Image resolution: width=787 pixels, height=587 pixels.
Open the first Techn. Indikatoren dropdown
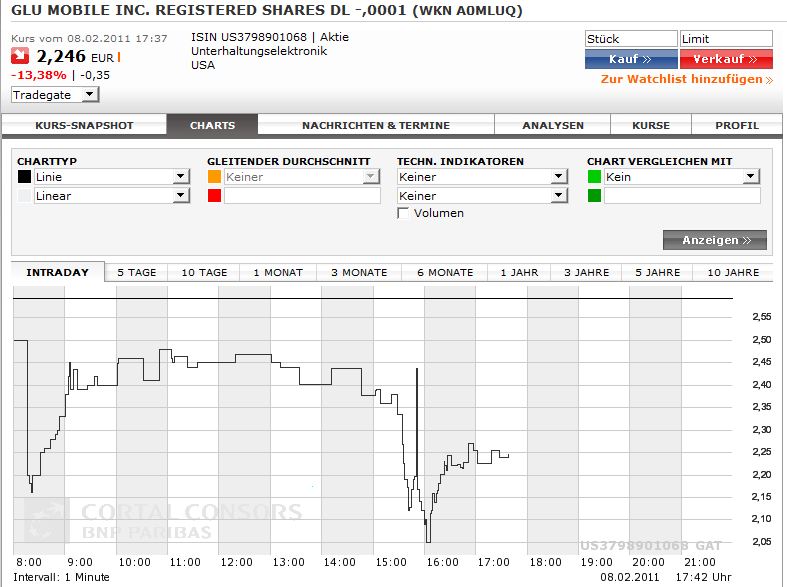pyautogui.click(x=482, y=177)
